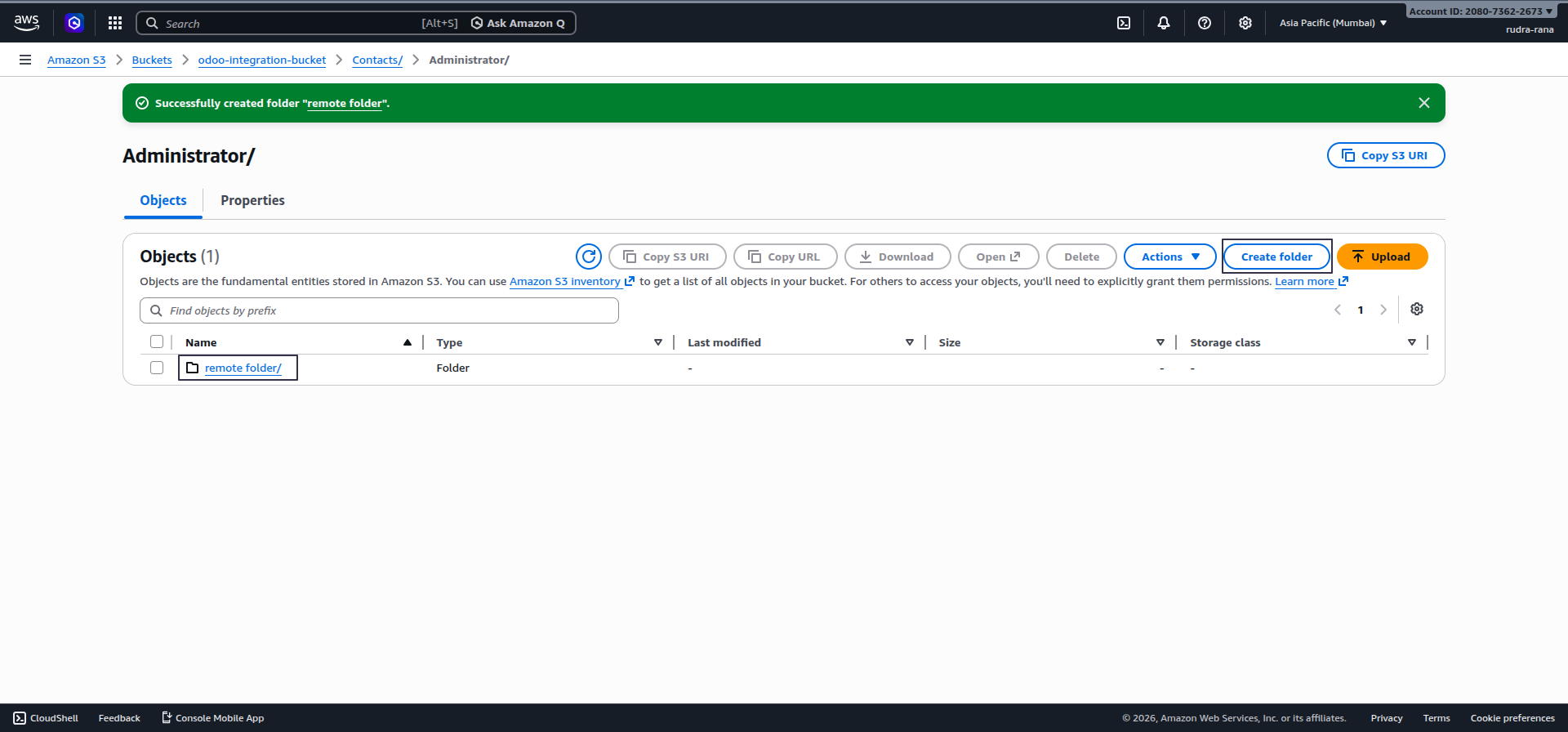Sort objects by Storage class column

pyautogui.click(x=1412, y=342)
